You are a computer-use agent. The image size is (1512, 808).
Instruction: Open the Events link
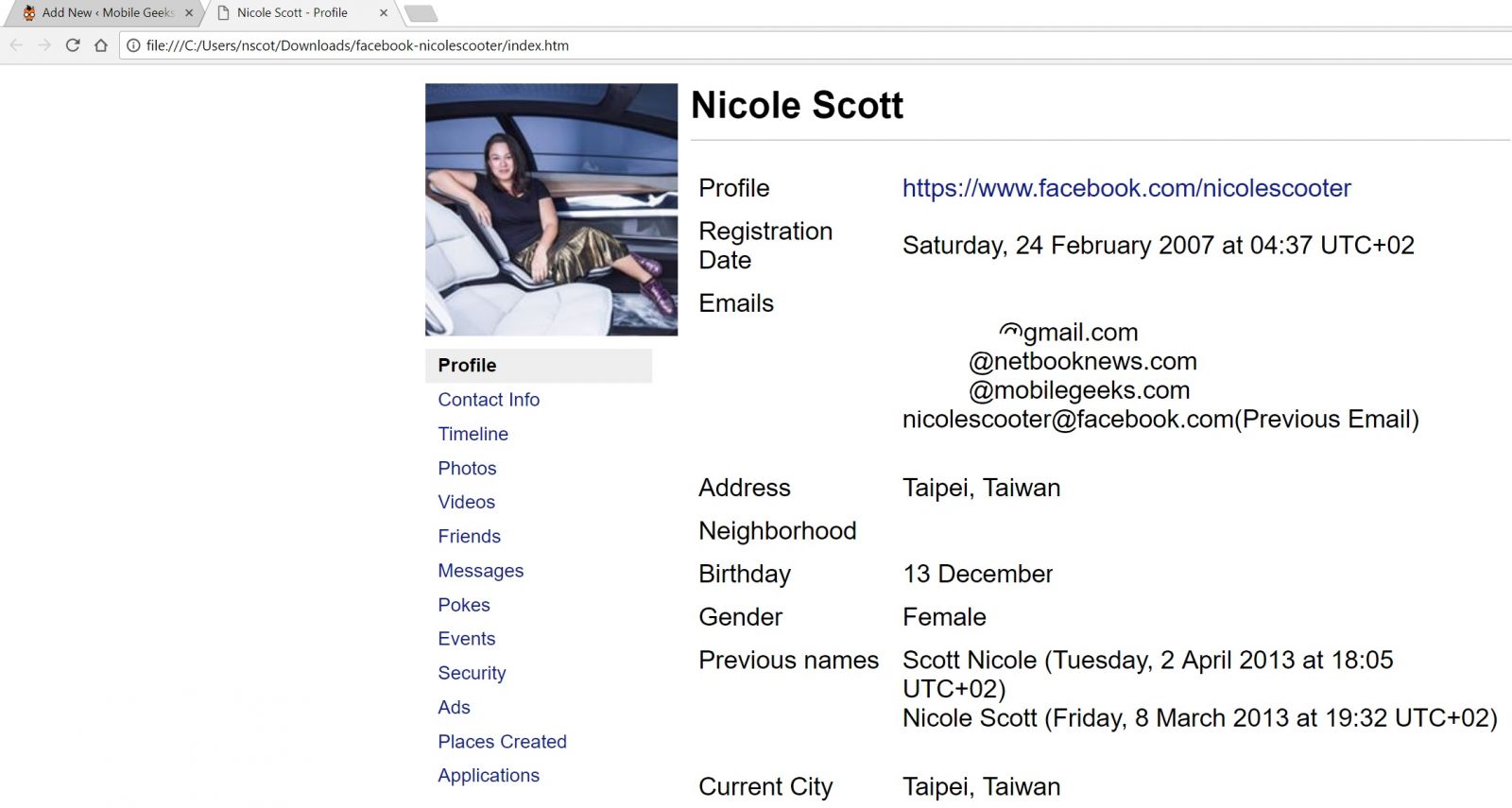pos(466,639)
